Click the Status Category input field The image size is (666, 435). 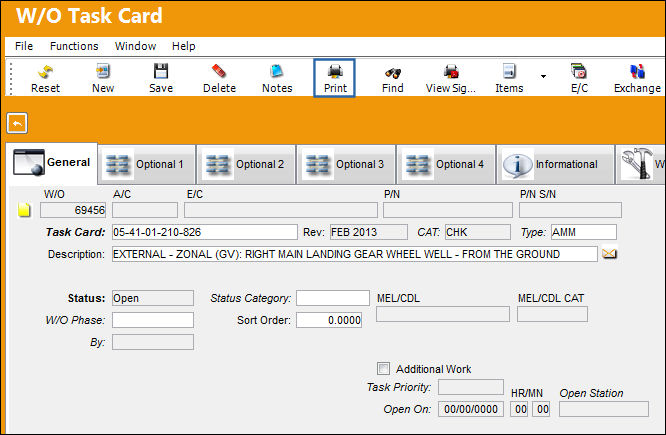tap(333, 298)
